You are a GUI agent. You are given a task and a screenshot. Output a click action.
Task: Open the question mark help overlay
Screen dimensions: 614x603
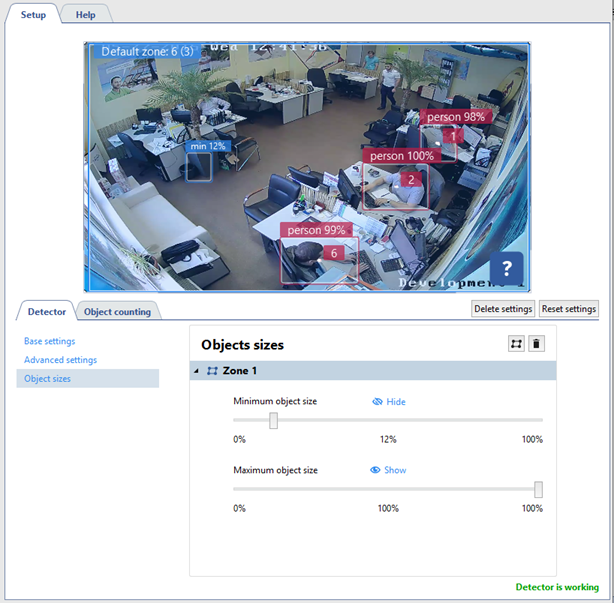click(506, 267)
